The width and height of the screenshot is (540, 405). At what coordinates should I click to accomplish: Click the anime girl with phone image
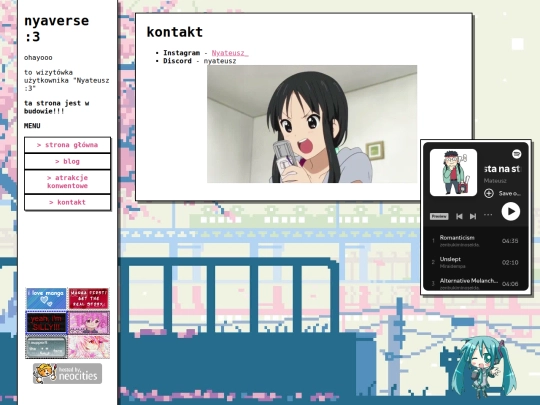click(312, 124)
